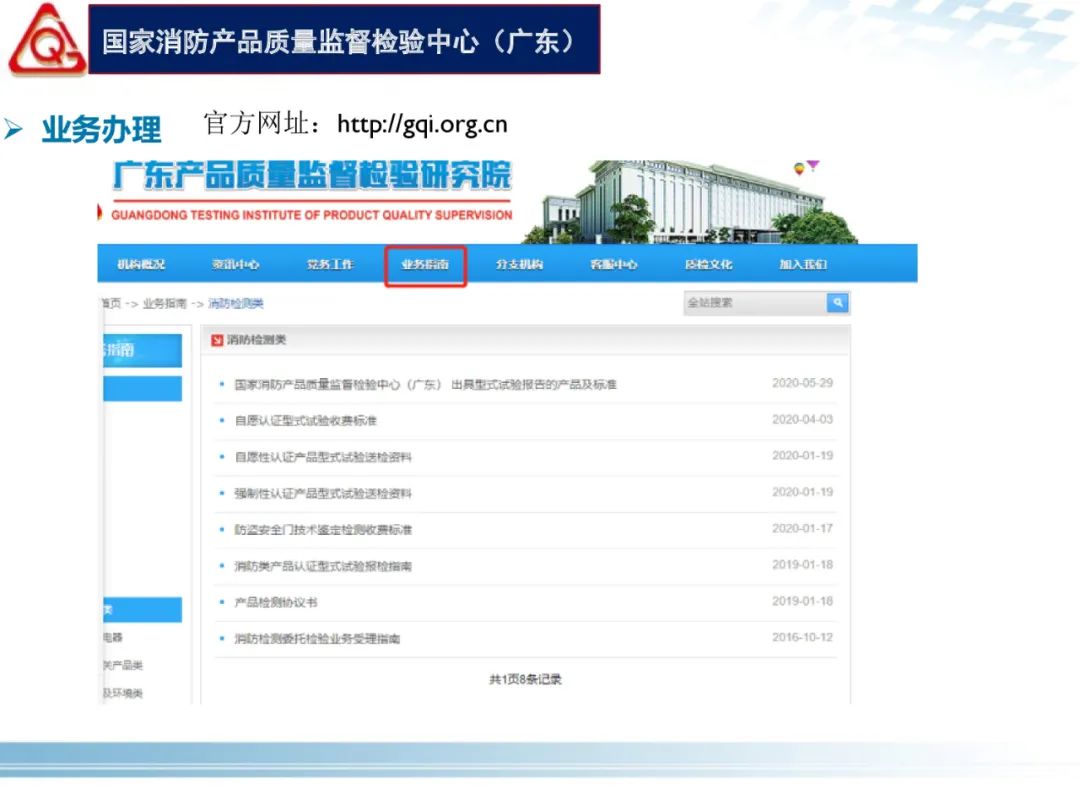Open the 自愿认证型式试验收费标准 article

[x=305, y=421]
